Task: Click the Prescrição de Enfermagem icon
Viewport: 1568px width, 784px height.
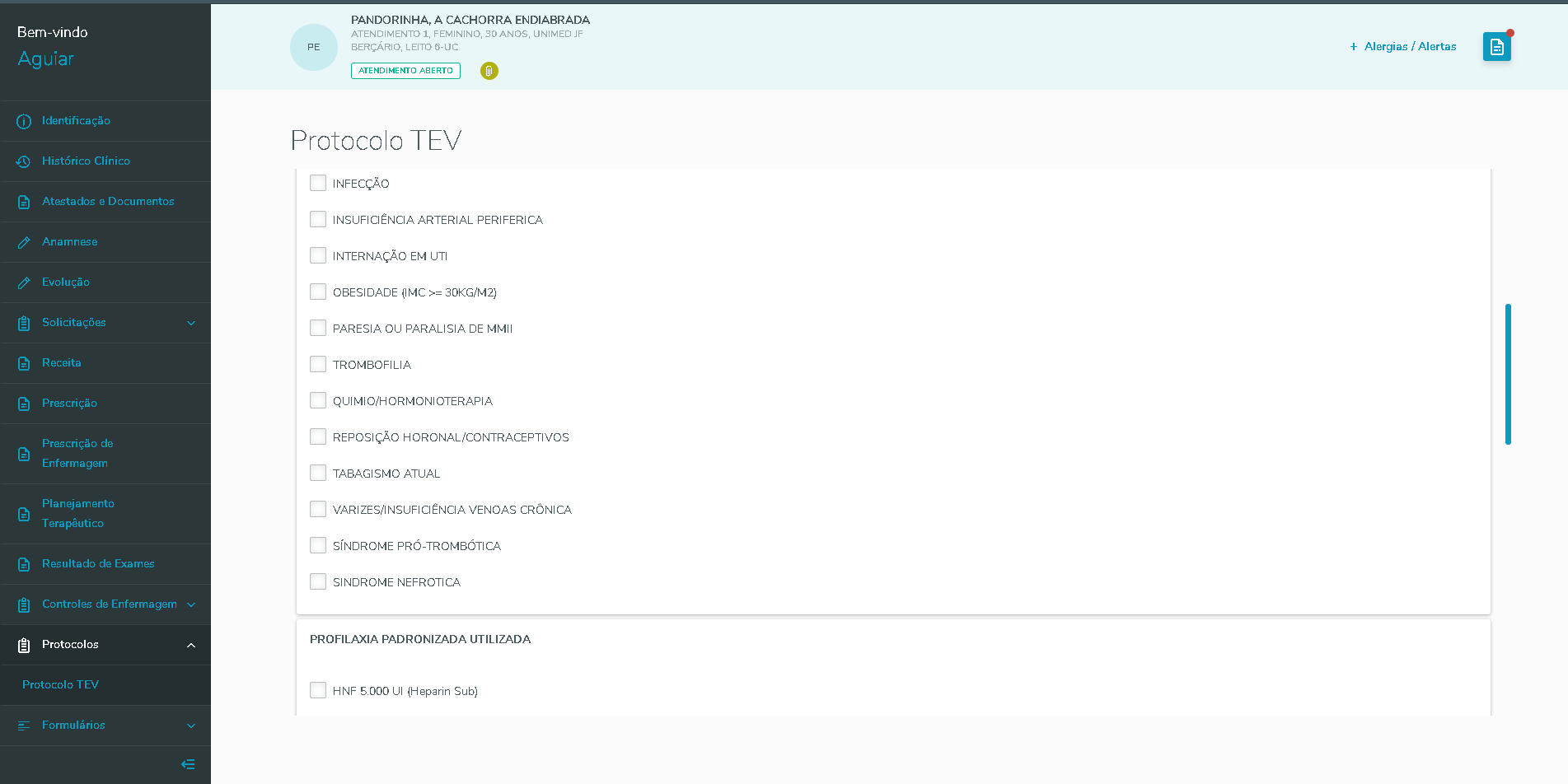Action: click(x=24, y=454)
